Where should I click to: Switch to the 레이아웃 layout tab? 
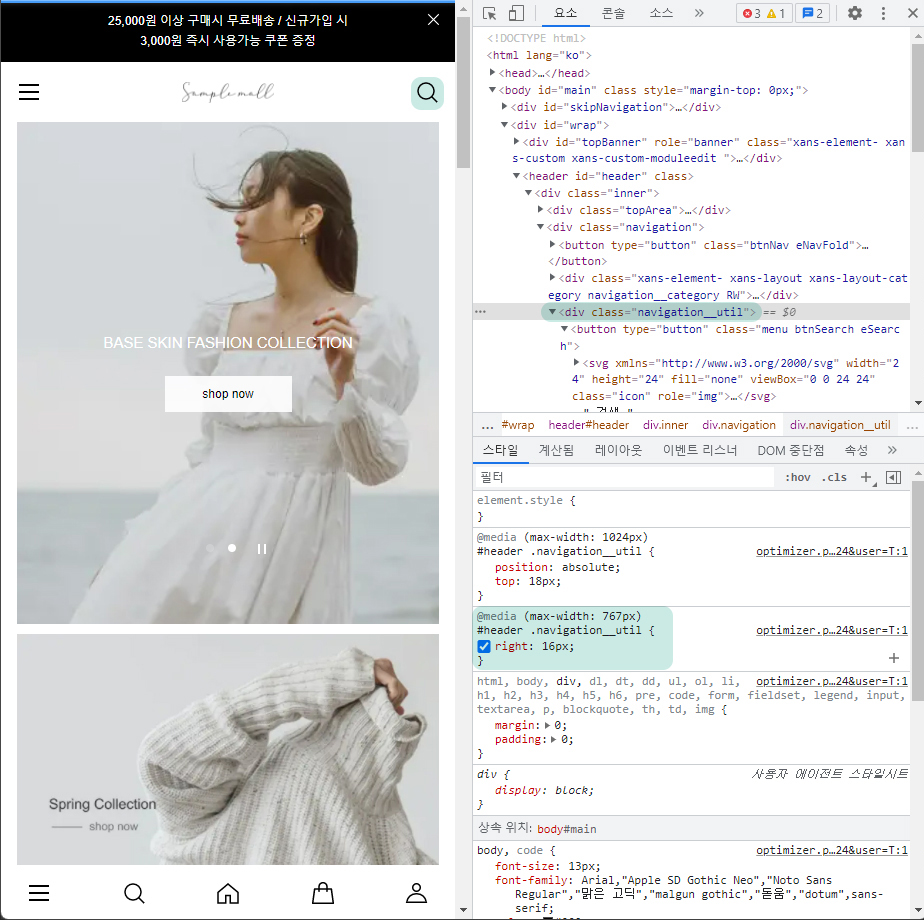618,450
